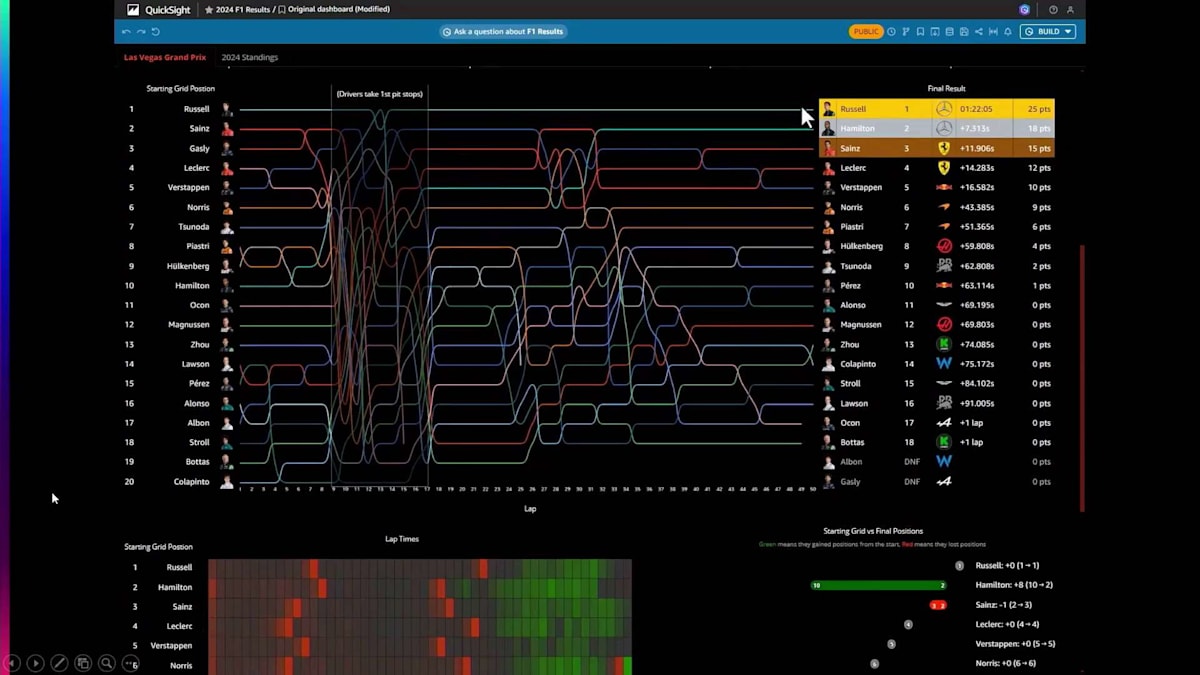This screenshot has height=675, width=1200.
Task: Click the bookmark icon before Original dashboard
Action: coord(282,9)
